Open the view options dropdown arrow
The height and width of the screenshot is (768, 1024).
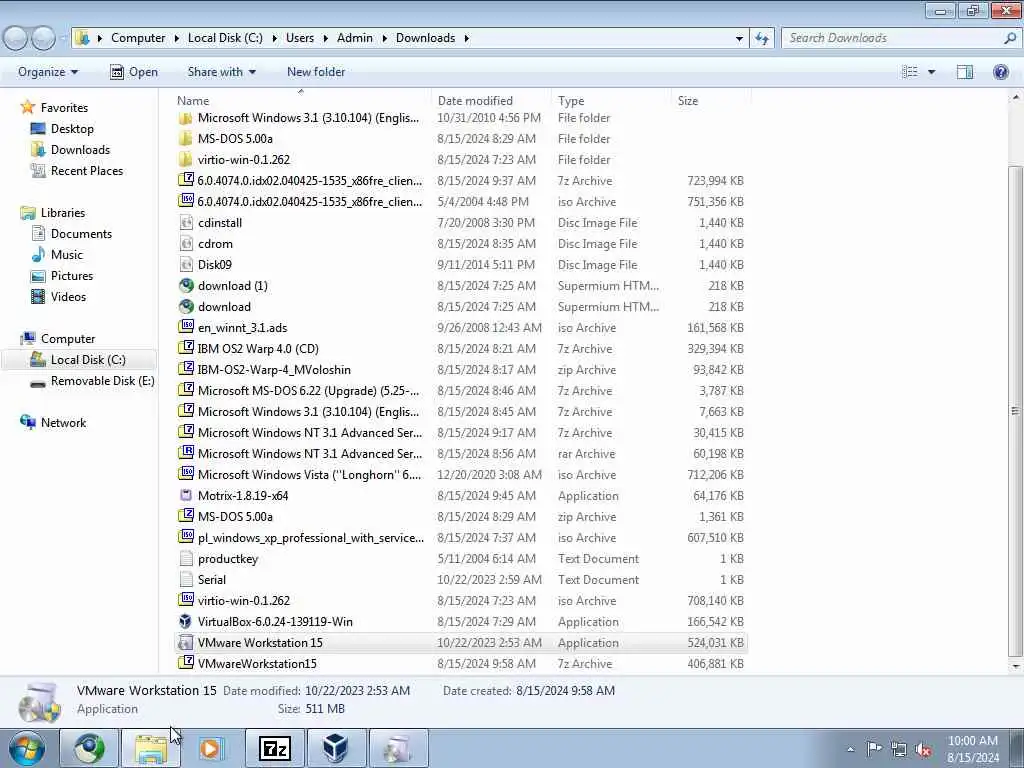click(931, 72)
